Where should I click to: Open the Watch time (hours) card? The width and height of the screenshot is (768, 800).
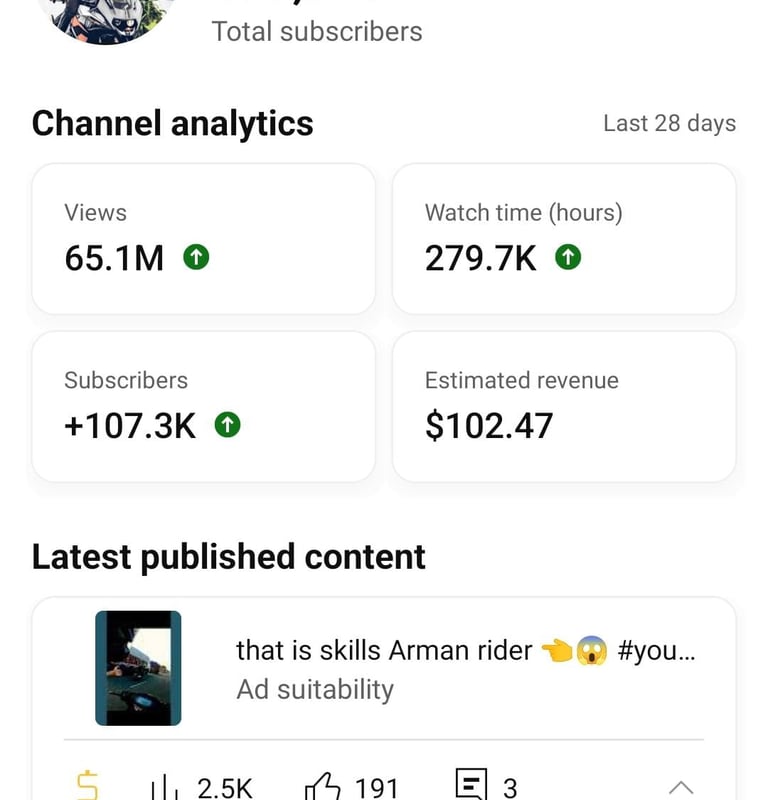pos(564,239)
